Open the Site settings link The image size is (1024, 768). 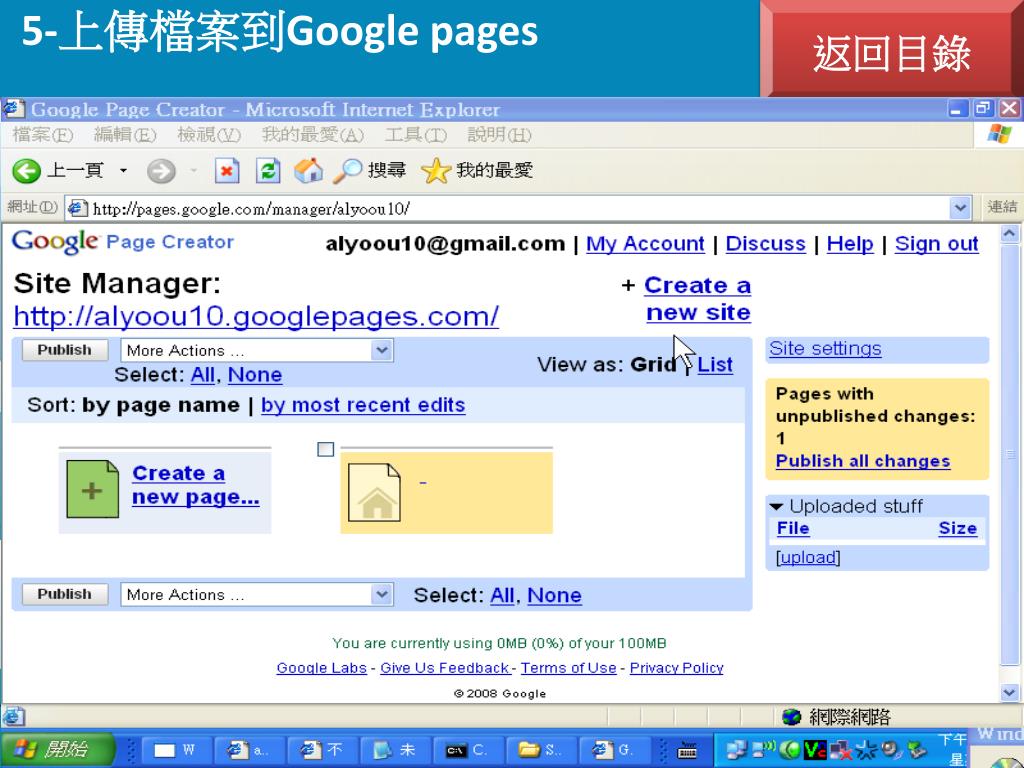click(x=825, y=349)
